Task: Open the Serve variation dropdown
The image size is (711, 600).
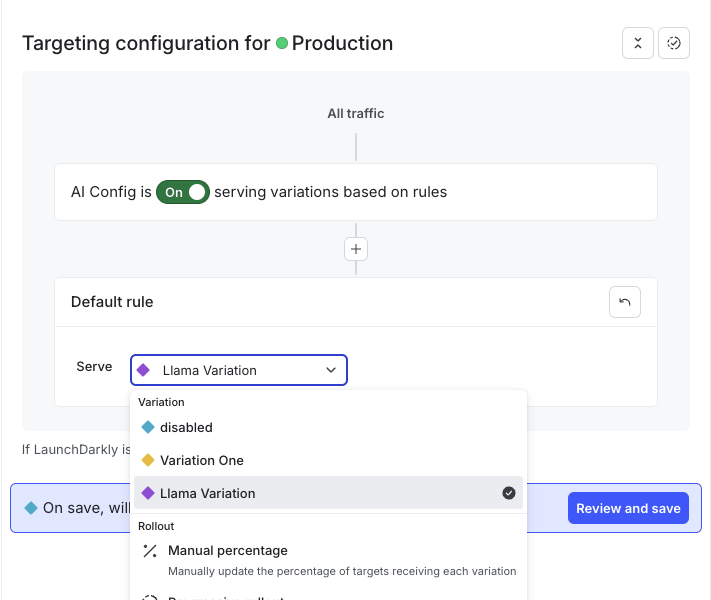Action: [x=239, y=370]
